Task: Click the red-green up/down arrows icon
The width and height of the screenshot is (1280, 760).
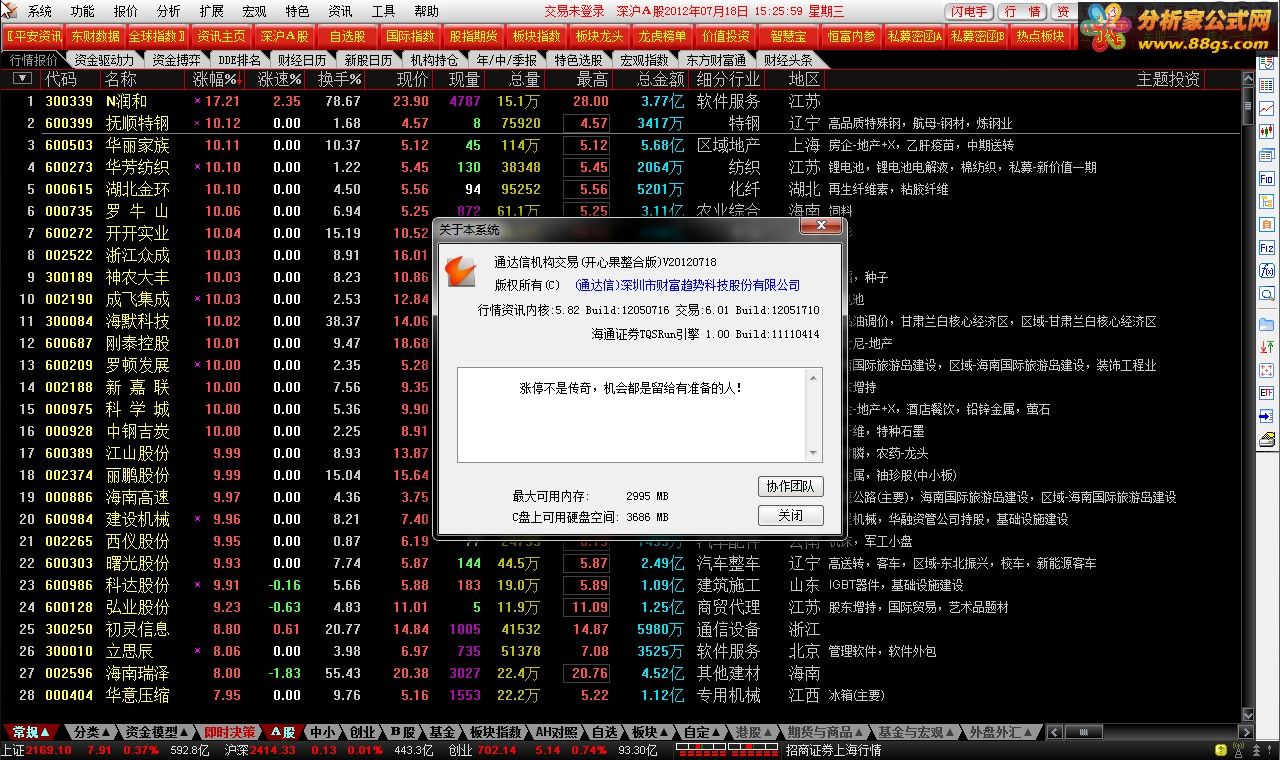Action: (x=1266, y=347)
